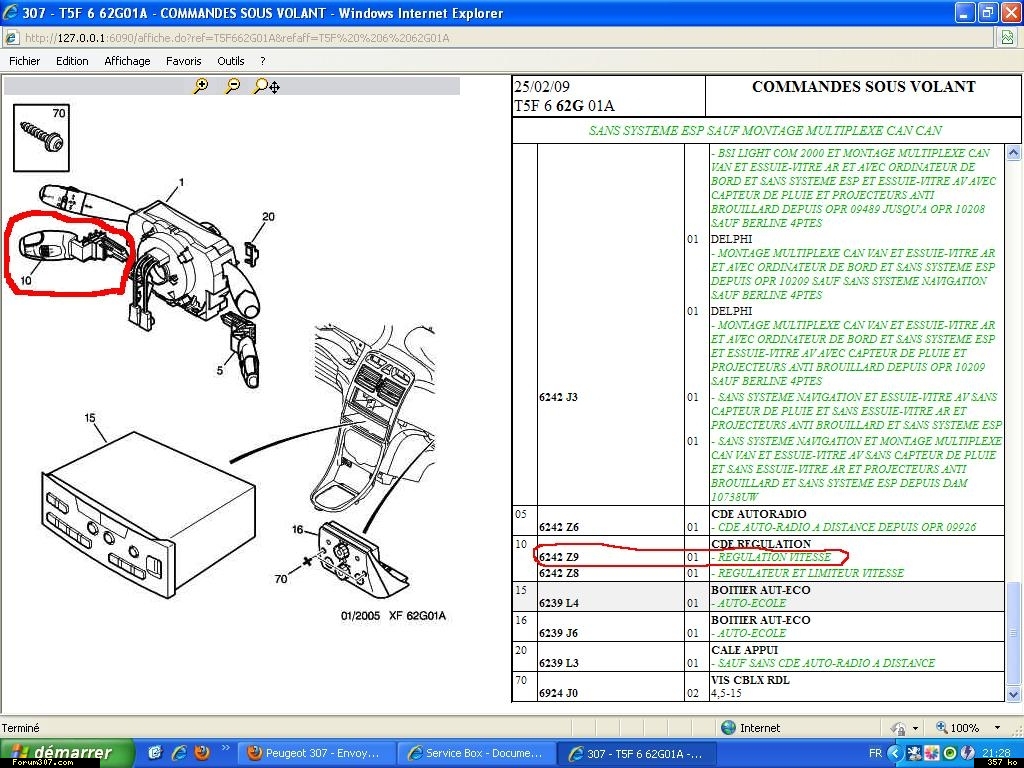Open the Favoris menu
Image resolution: width=1024 pixels, height=768 pixels.
tap(184, 61)
